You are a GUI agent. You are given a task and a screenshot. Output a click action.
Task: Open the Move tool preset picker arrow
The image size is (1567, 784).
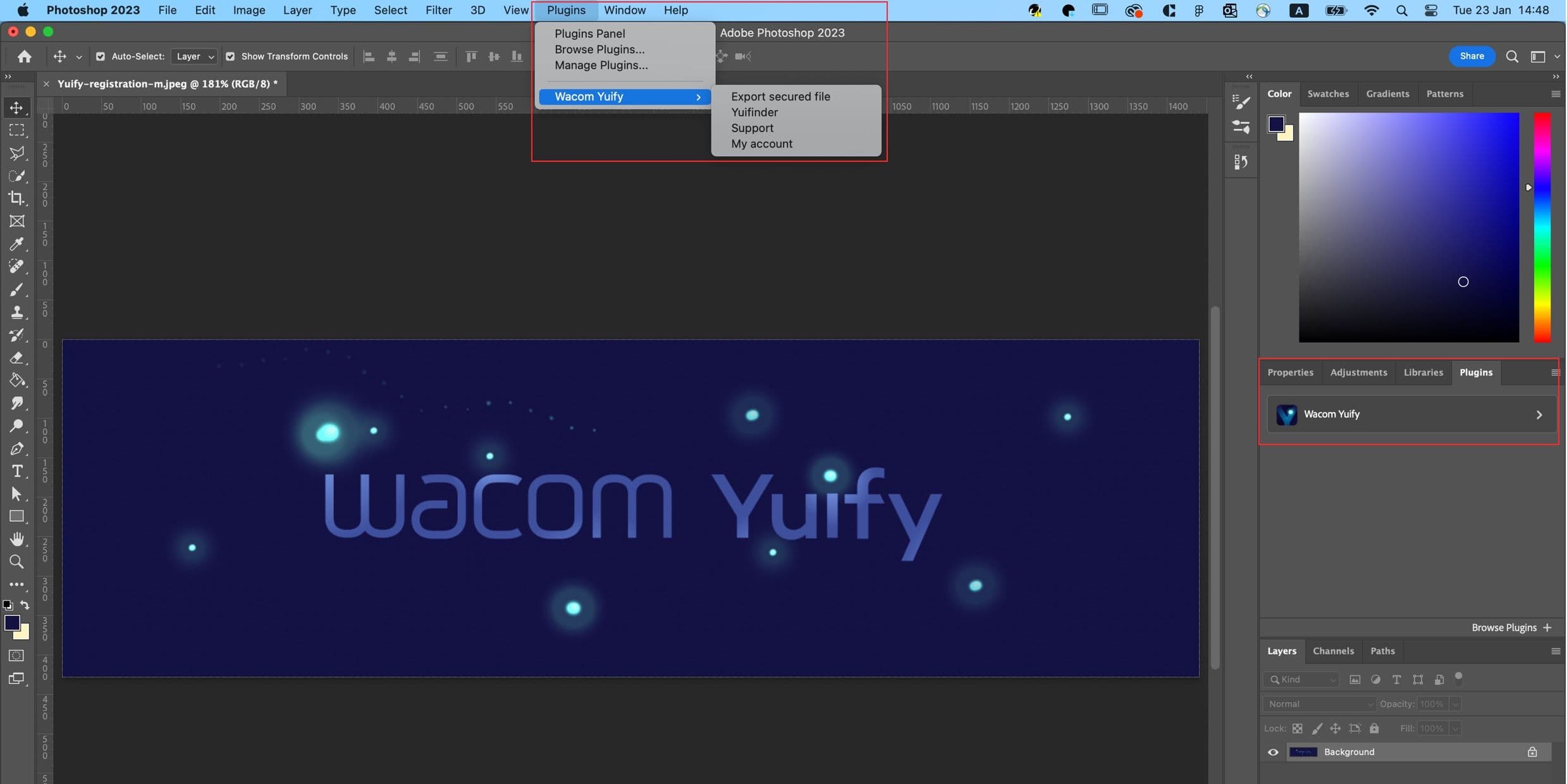79,57
